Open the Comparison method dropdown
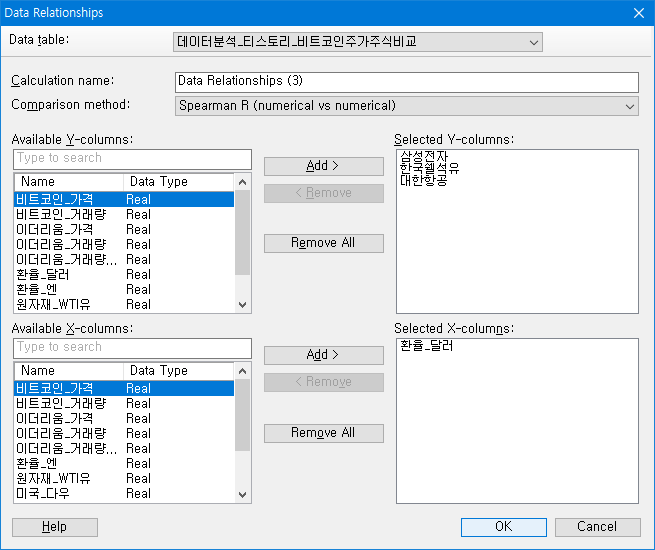Image resolution: width=655 pixels, height=550 pixels. (x=406, y=106)
